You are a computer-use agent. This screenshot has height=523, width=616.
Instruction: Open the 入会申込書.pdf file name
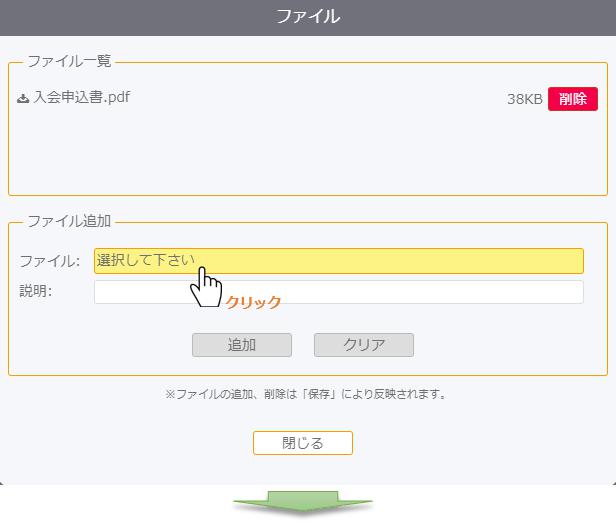[82, 97]
